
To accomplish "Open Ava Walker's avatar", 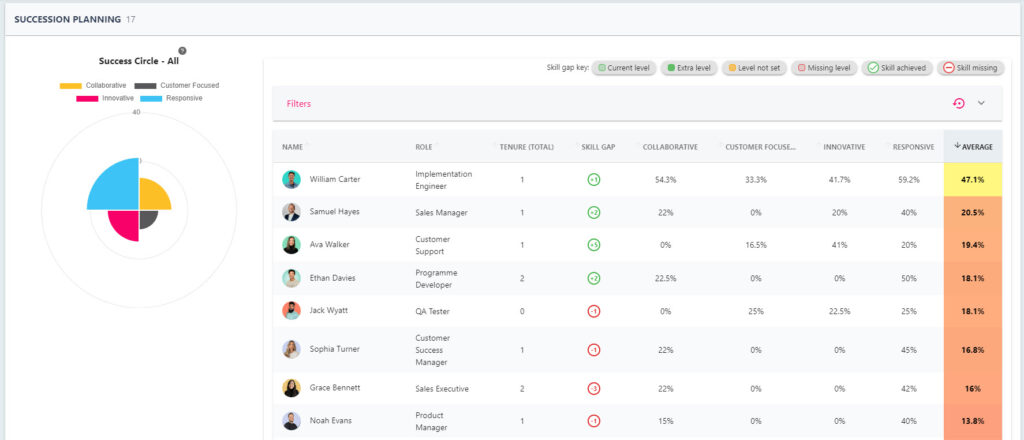I will pyautogui.click(x=291, y=245).
